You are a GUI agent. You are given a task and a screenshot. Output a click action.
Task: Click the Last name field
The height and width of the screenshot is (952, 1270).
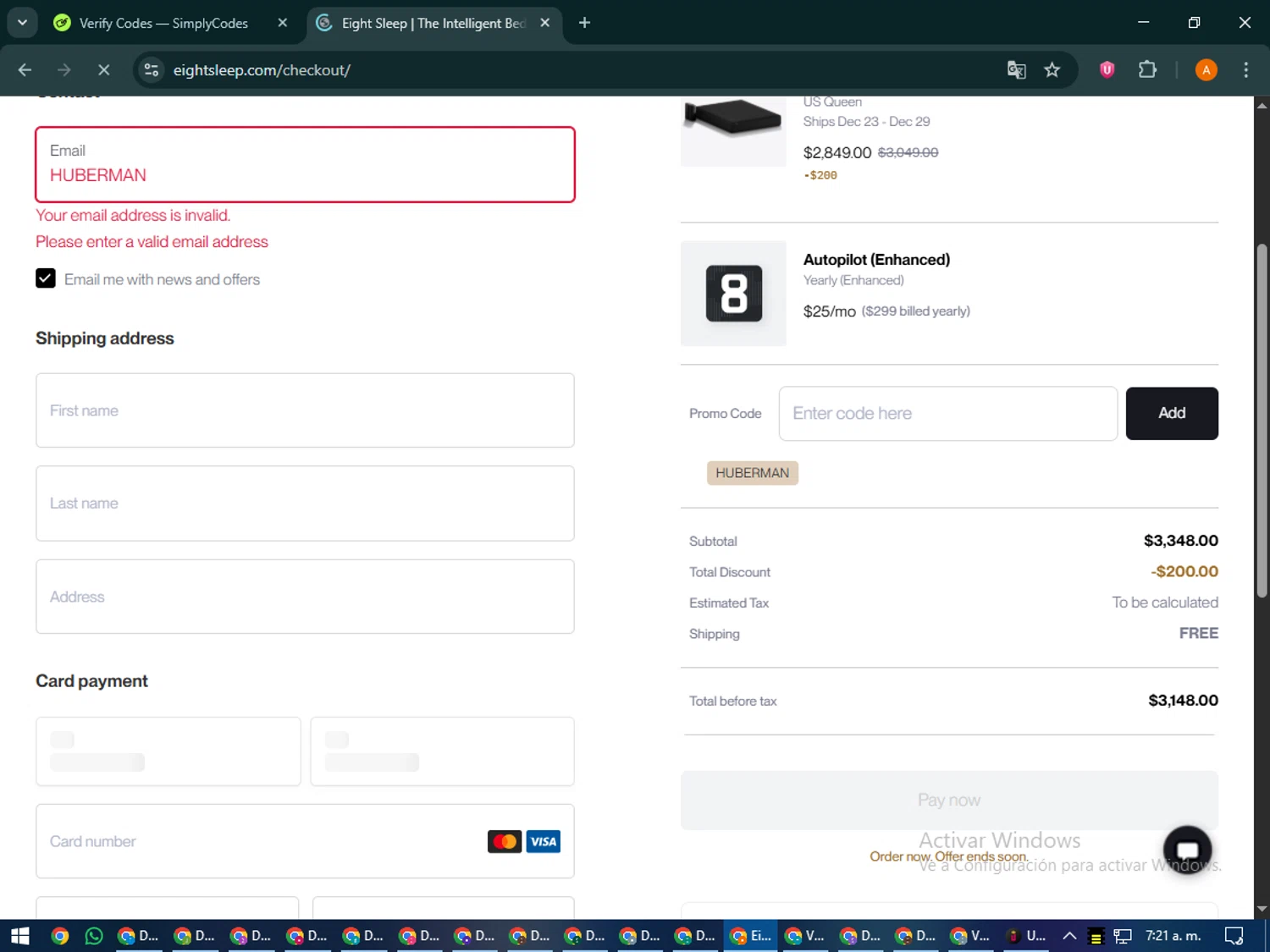[x=305, y=504]
